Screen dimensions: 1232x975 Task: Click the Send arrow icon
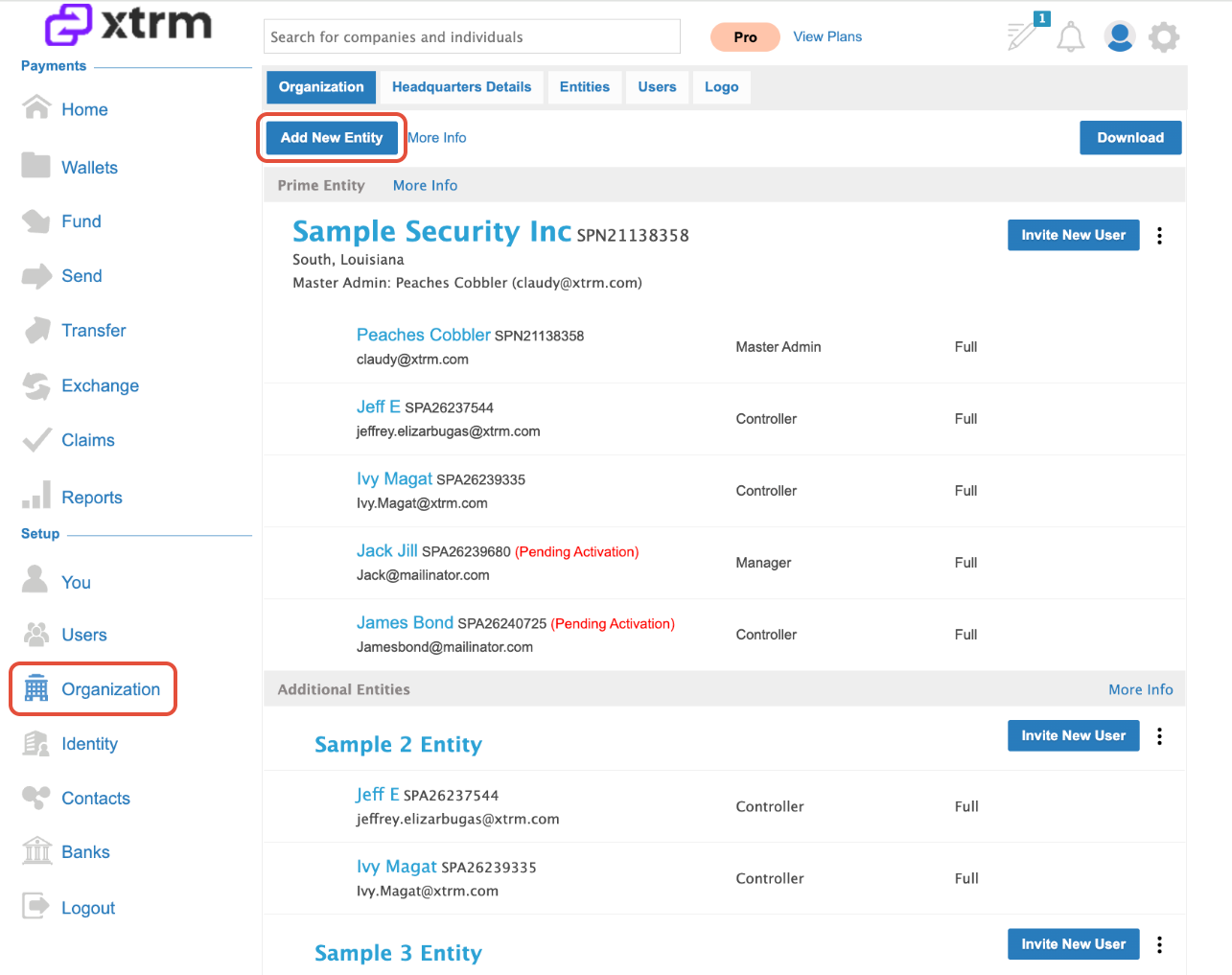coord(36,276)
